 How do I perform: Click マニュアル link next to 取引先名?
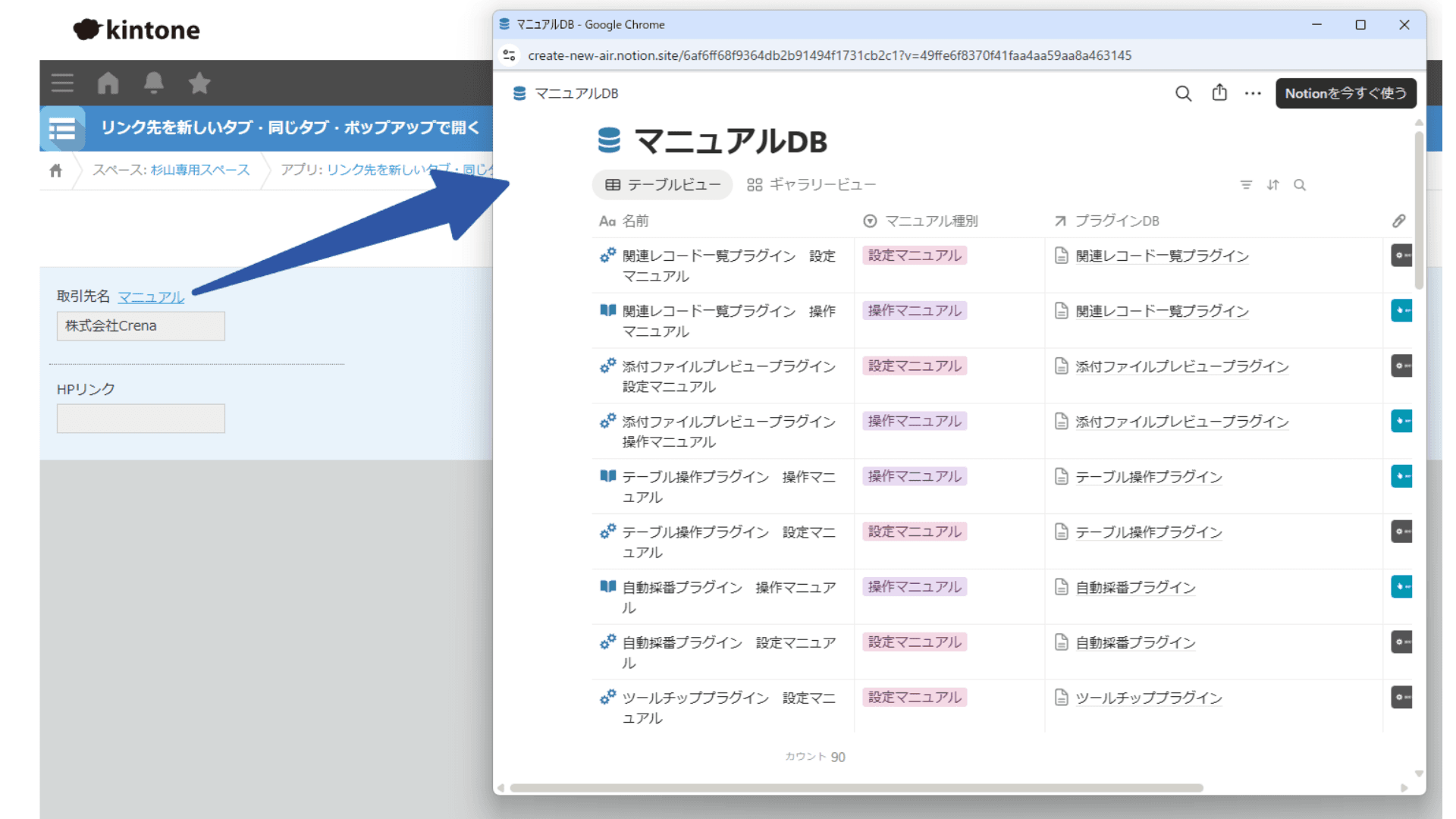tap(151, 297)
